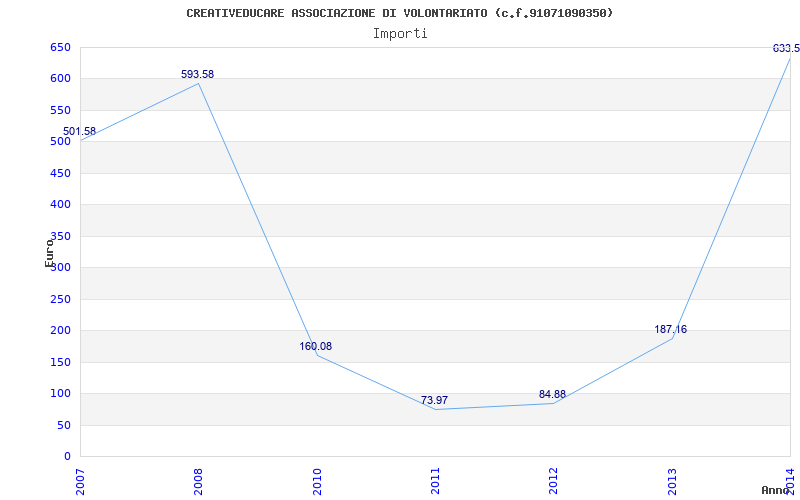Viewport: 800px width, 500px height.
Task: Click the 500 y-axis tick label
Action: [60, 142]
